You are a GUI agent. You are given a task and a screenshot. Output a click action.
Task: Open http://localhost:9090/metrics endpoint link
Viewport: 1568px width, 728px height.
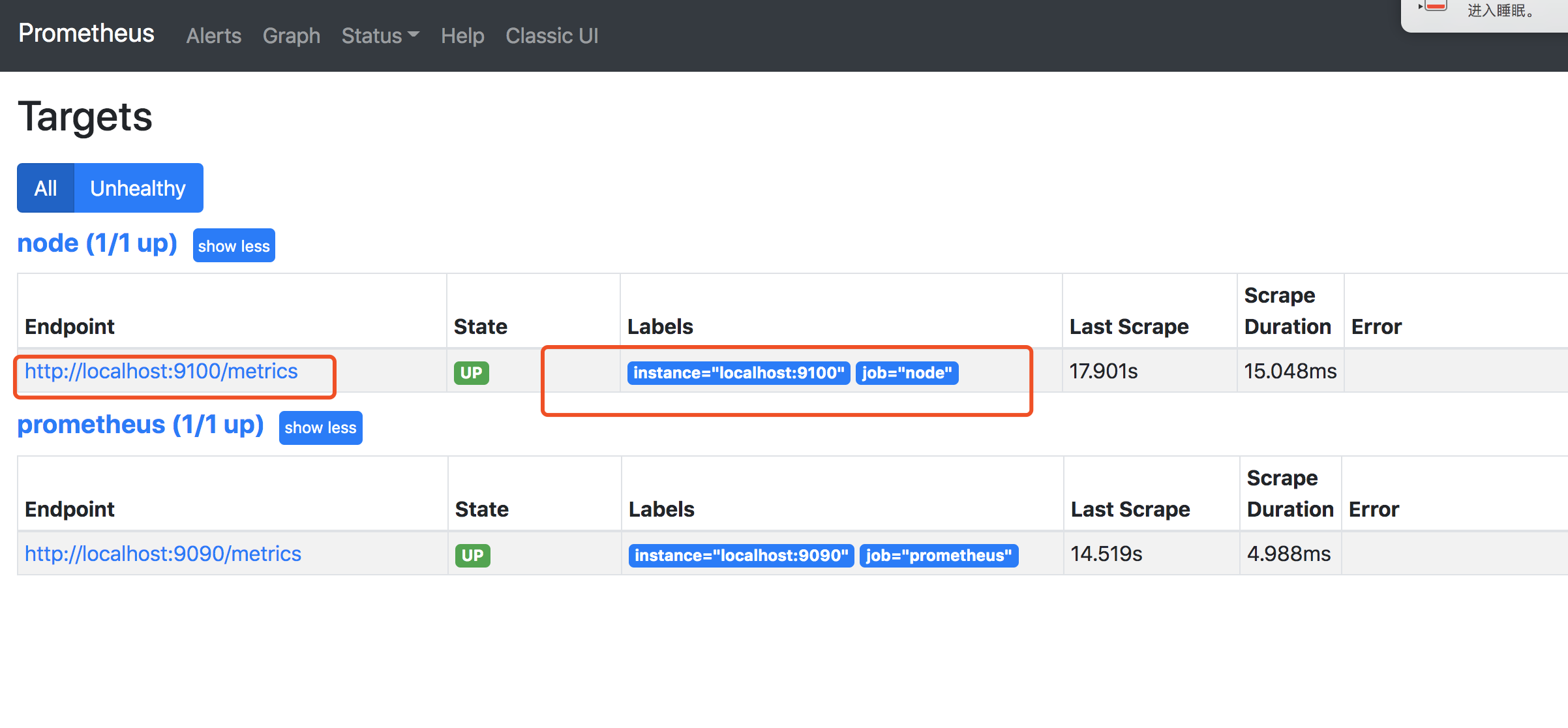click(x=163, y=554)
